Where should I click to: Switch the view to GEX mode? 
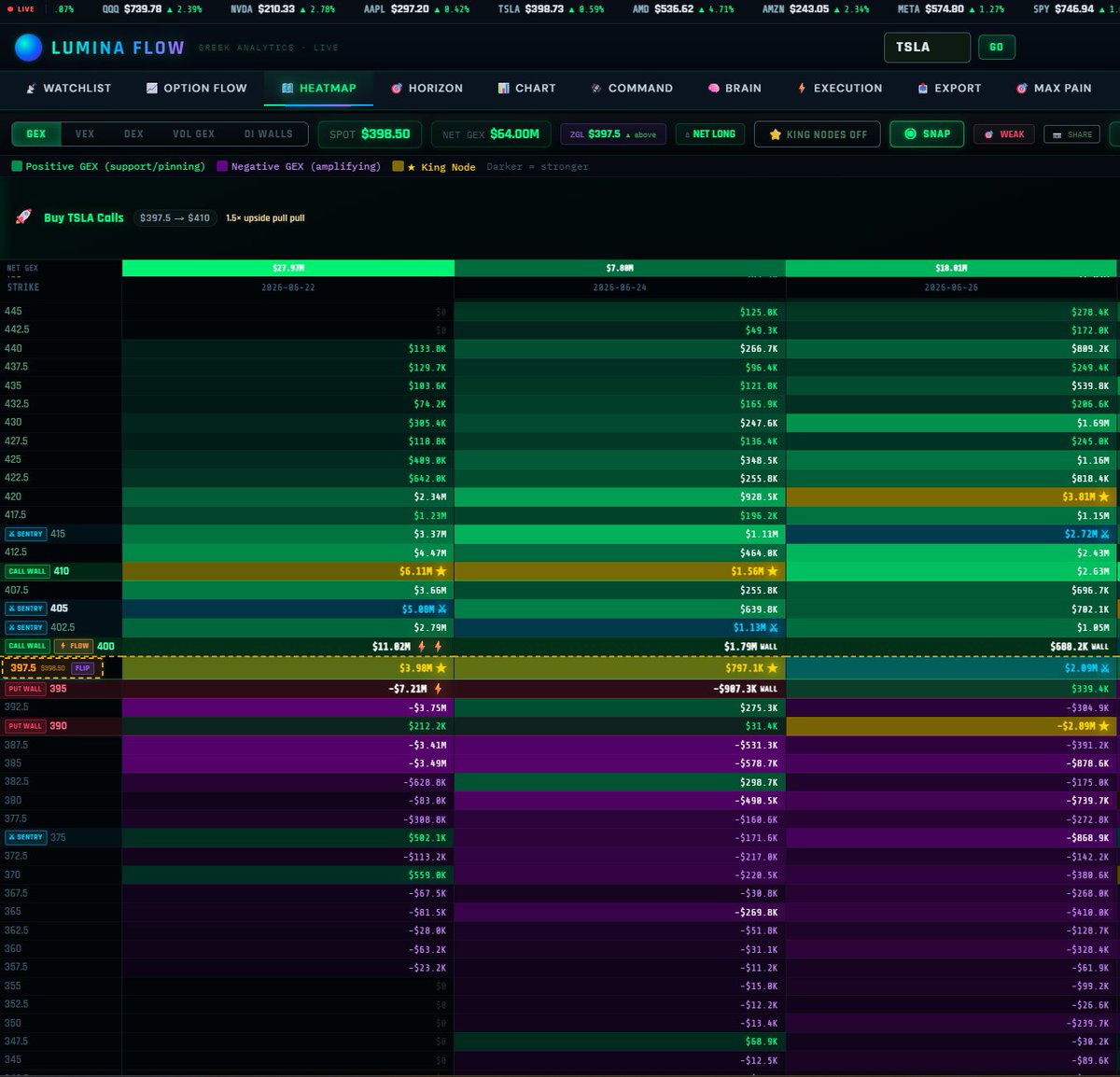pyautogui.click(x=36, y=133)
